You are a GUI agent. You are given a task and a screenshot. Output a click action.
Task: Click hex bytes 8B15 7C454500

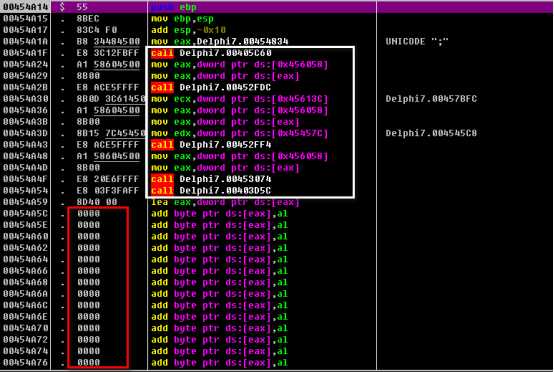coord(111,133)
